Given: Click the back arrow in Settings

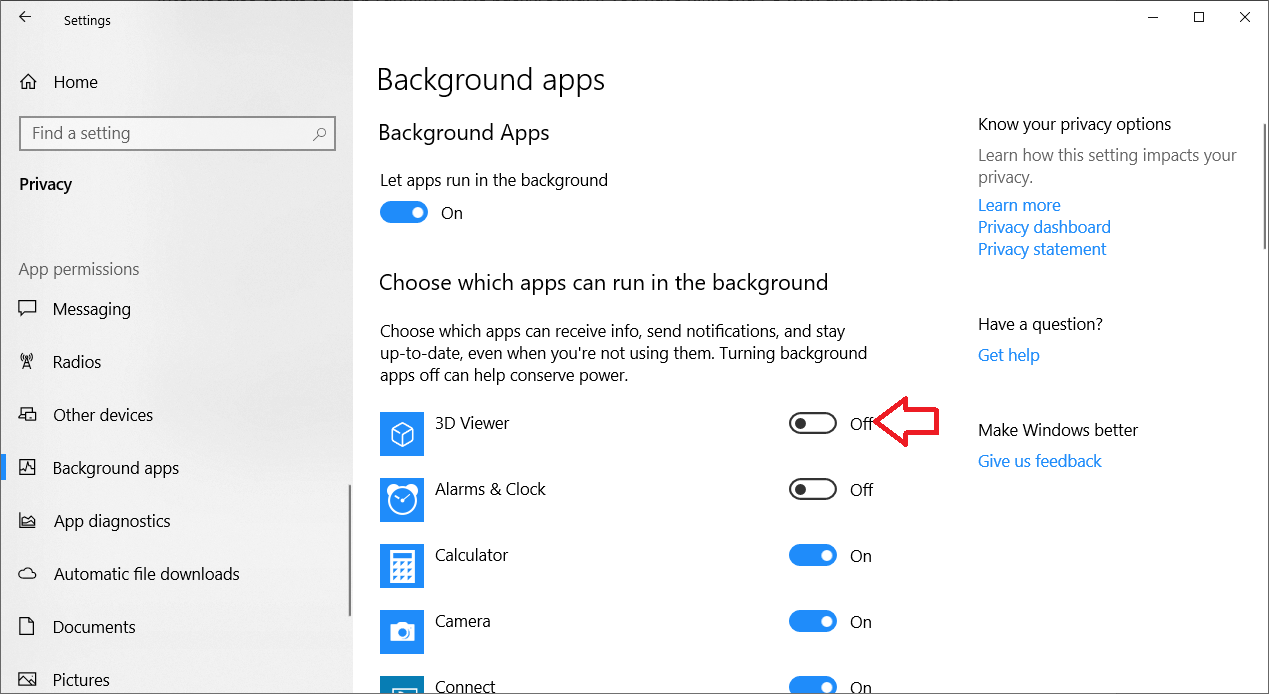Looking at the screenshot, I should [x=25, y=16].
